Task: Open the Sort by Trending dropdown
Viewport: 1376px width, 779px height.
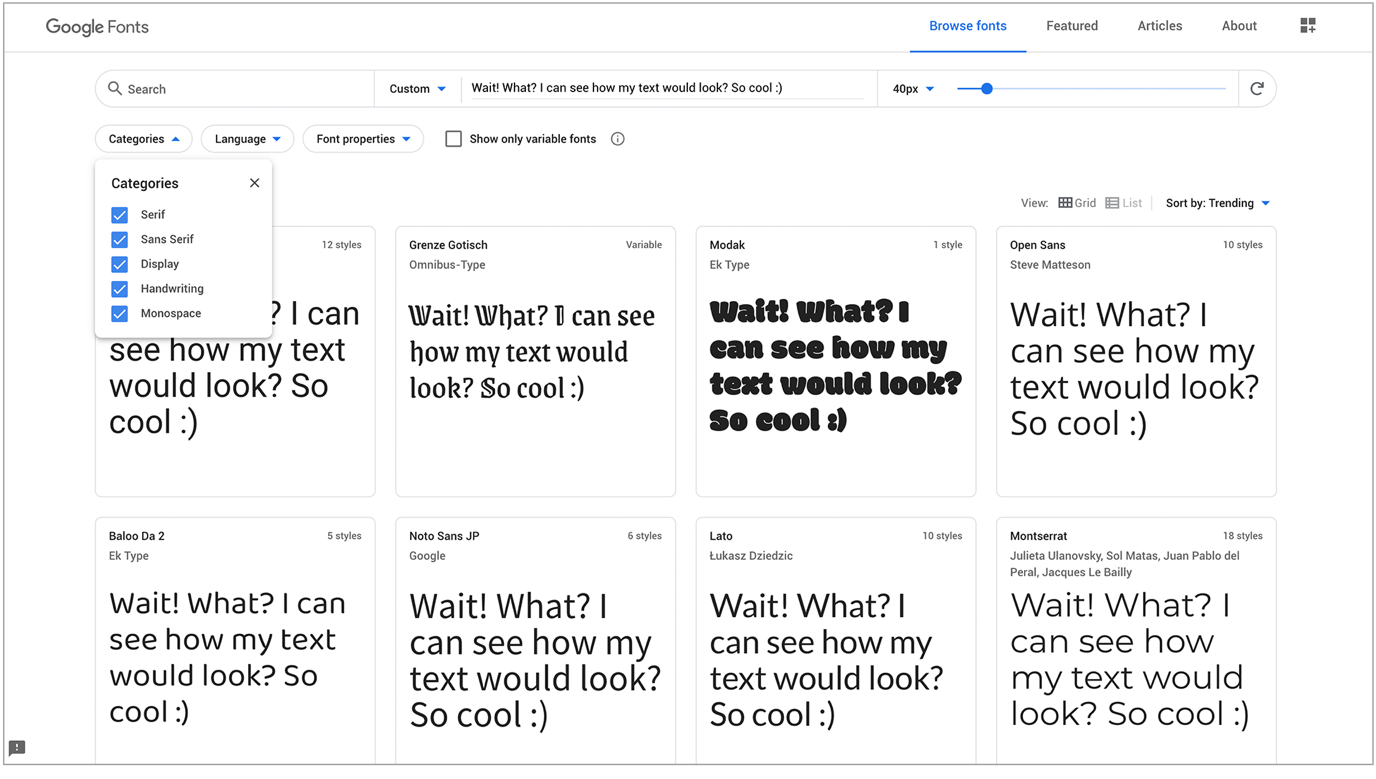Action: 1218,203
